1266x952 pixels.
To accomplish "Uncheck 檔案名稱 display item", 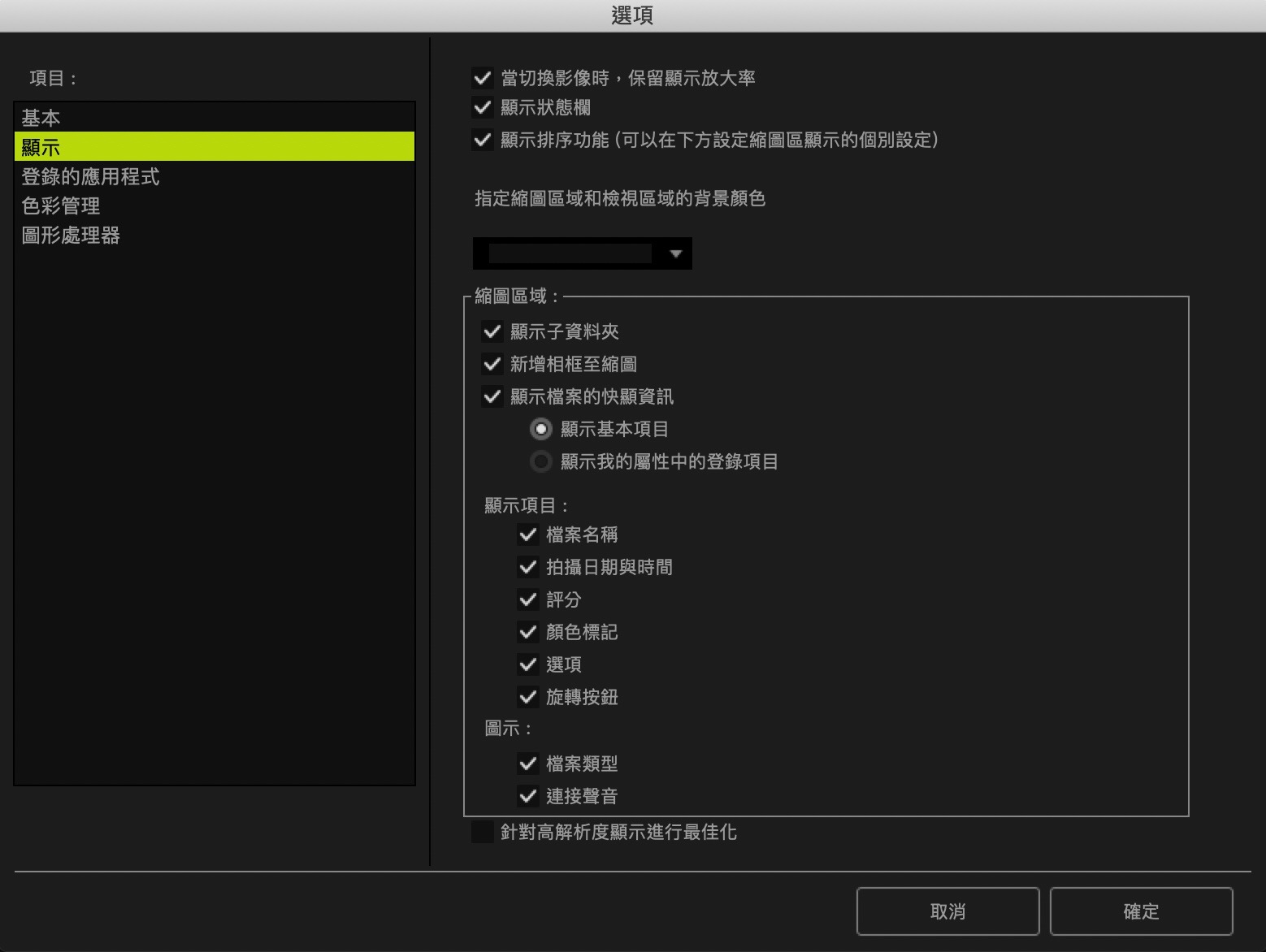I will pyautogui.click(x=528, y=534).
